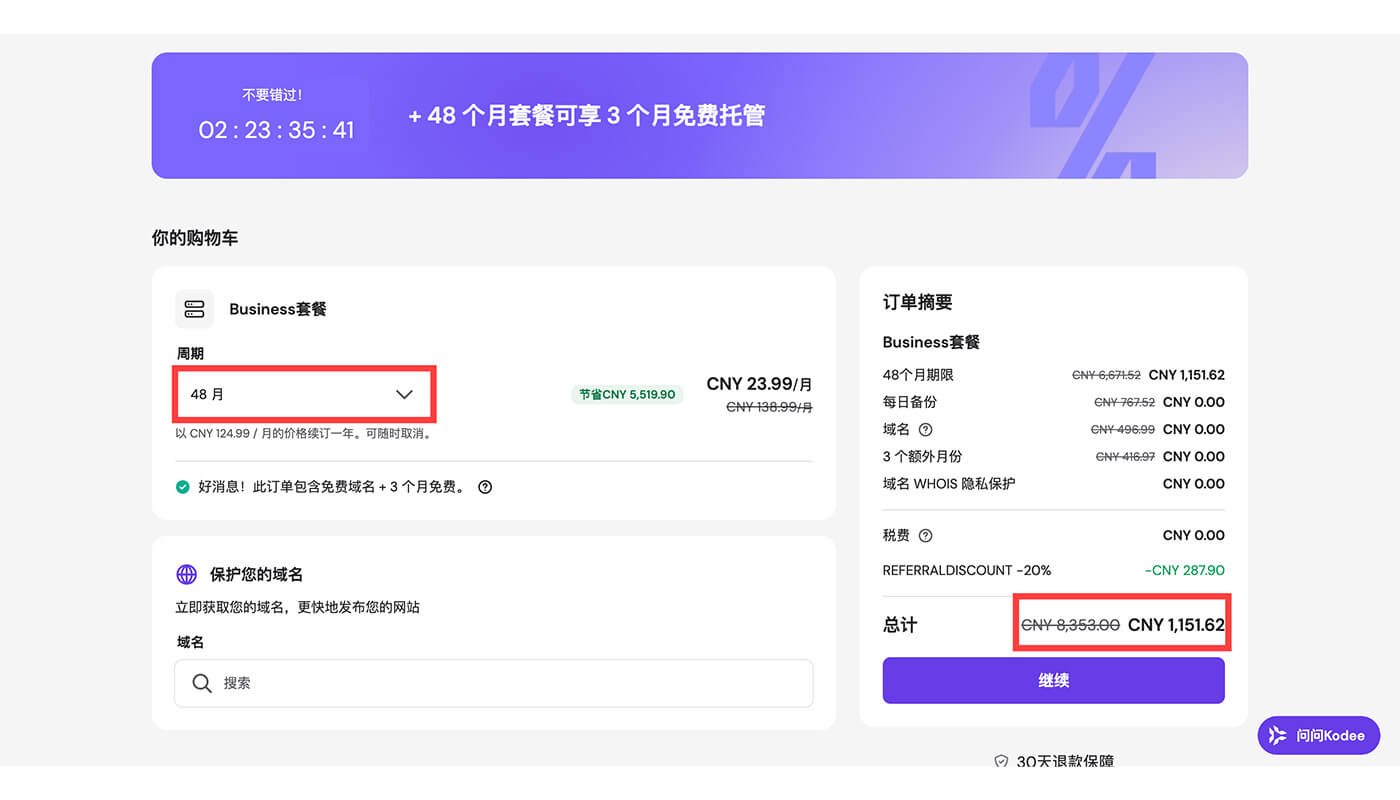Open help tooltip after free domain message
This screenshot has width=1400, height=800.
click(484, 487)
